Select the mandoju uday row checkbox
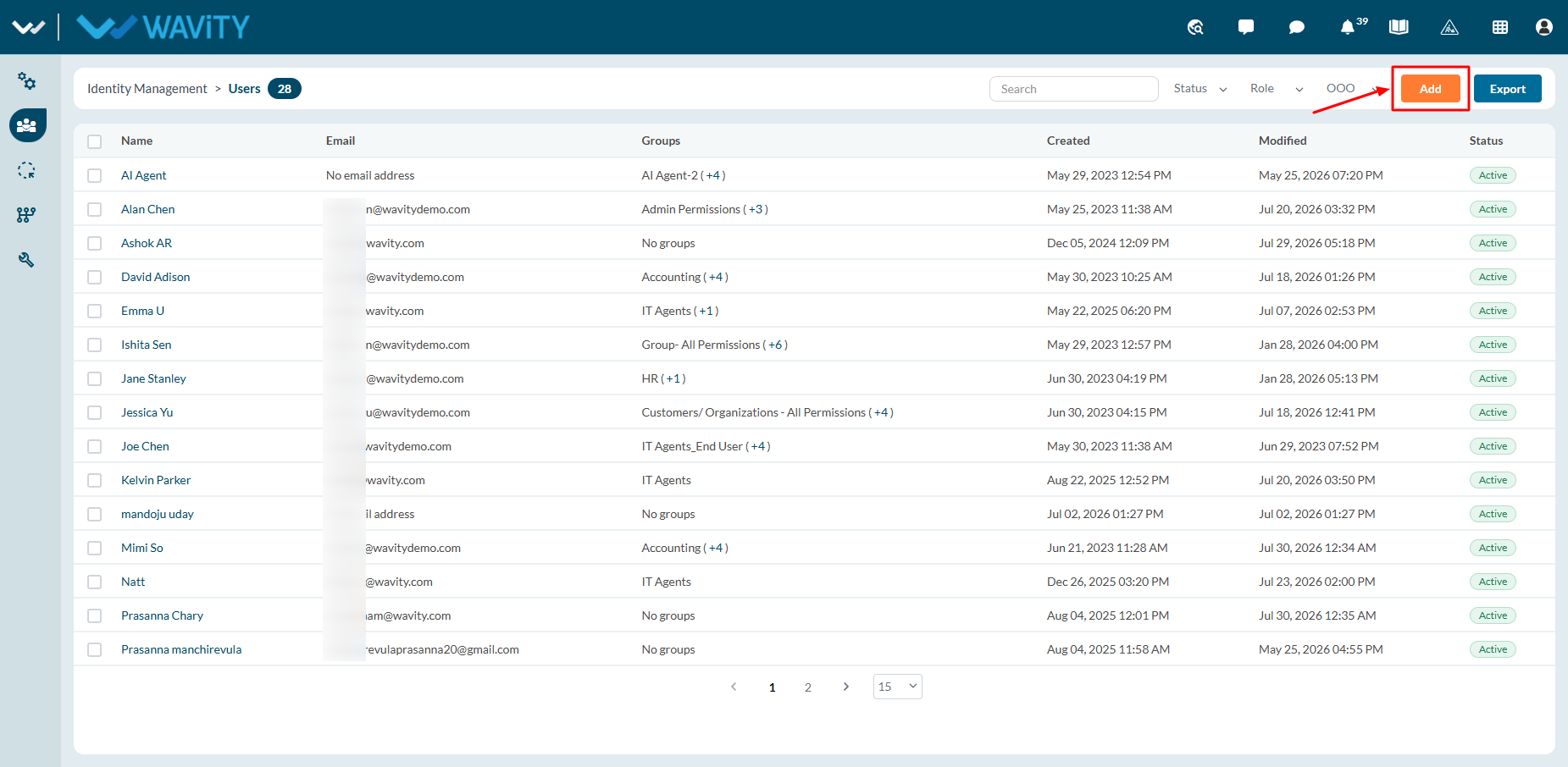Image resolution: width=1568 pixels, height=767 pixels. coord(94,514)
